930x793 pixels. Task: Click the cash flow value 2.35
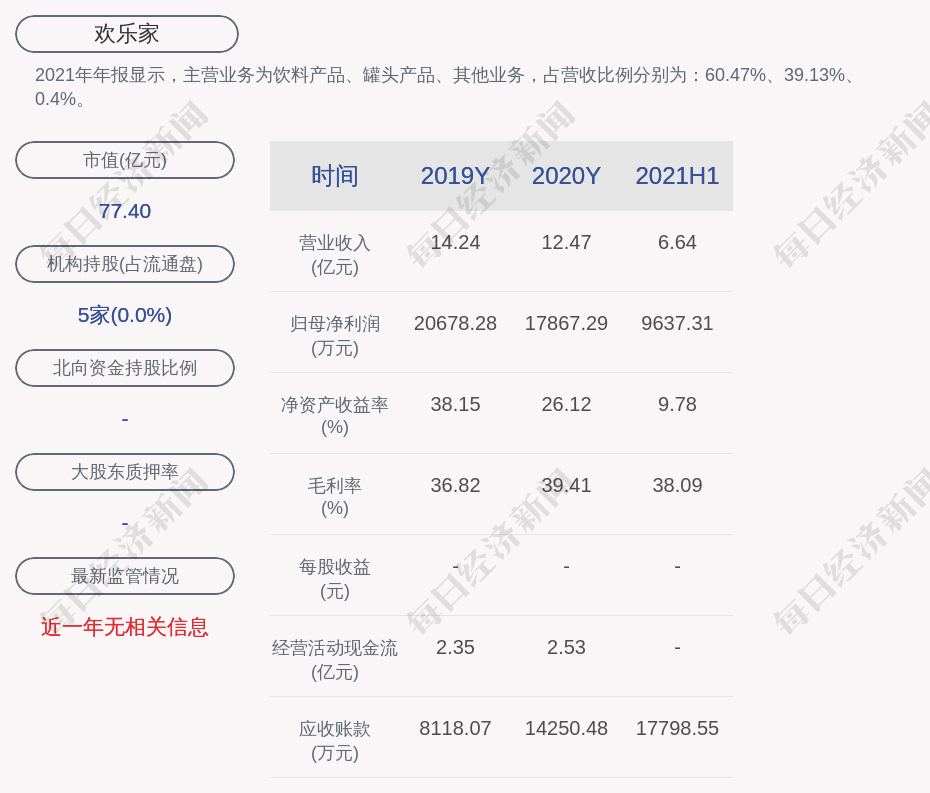(x=455, y=647)
